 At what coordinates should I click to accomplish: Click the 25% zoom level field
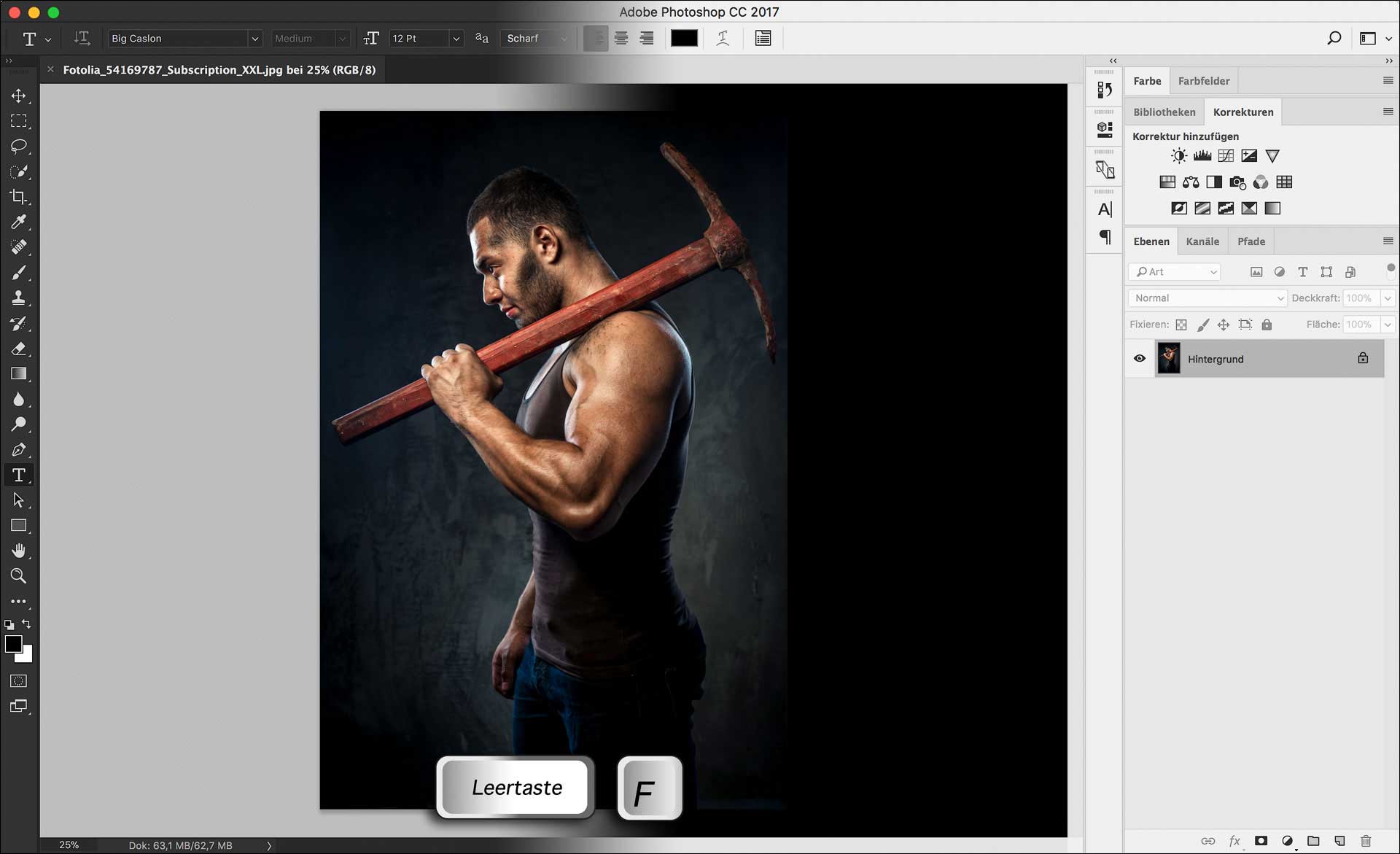point(69,845)
